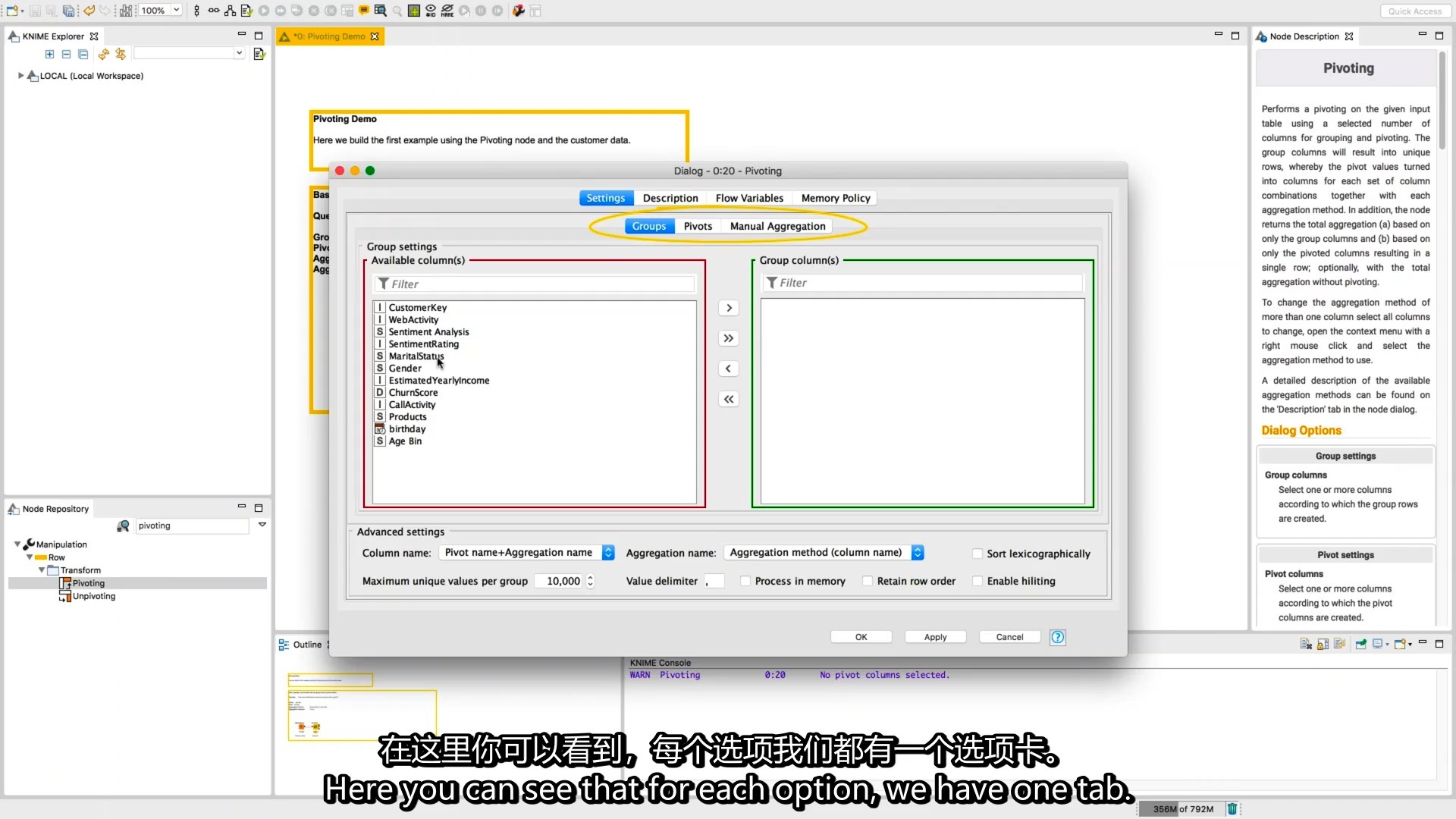This screenshot has height=819, width=1456.
Task: Open the Manual Aggregation sub-tab
Action: pyautogui.click(x=777, y=226)
